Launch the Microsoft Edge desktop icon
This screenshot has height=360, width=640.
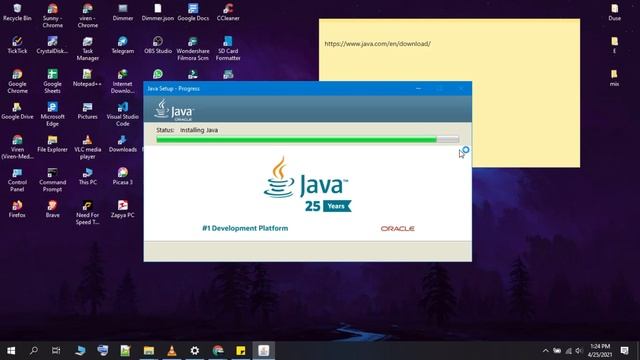point(53,114)
